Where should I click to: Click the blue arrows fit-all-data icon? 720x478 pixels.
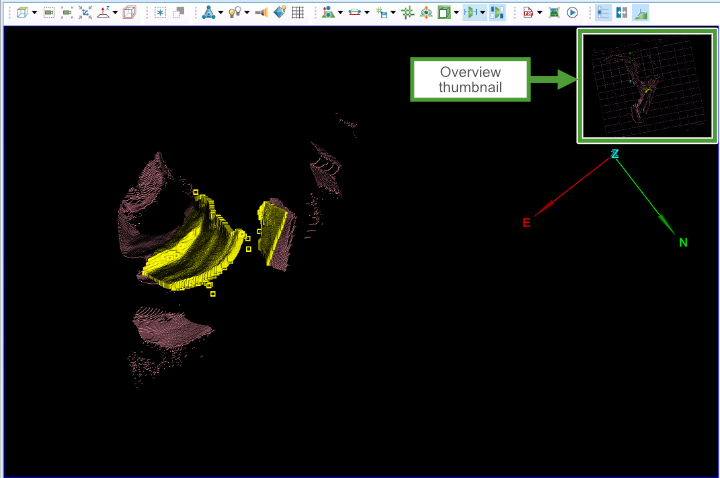[85, 12]
